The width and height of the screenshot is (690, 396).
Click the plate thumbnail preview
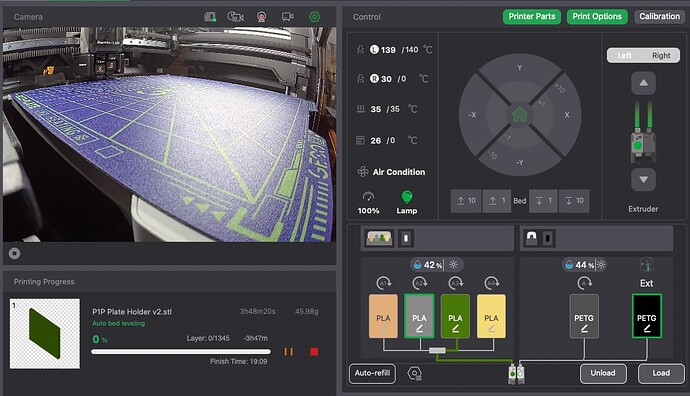coord(45,334)
